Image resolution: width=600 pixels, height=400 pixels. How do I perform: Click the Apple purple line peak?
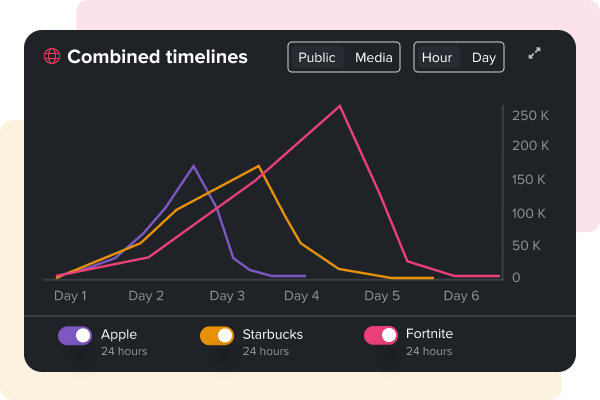point(194,166)
